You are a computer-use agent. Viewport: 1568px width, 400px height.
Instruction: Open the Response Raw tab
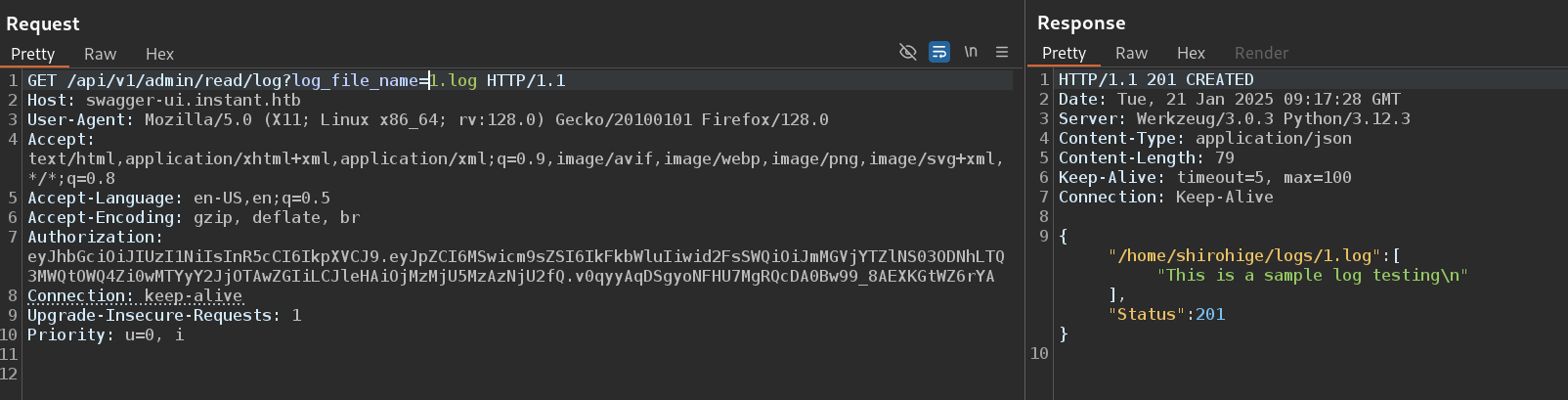pyautogui.click(x=1131, y=53)
